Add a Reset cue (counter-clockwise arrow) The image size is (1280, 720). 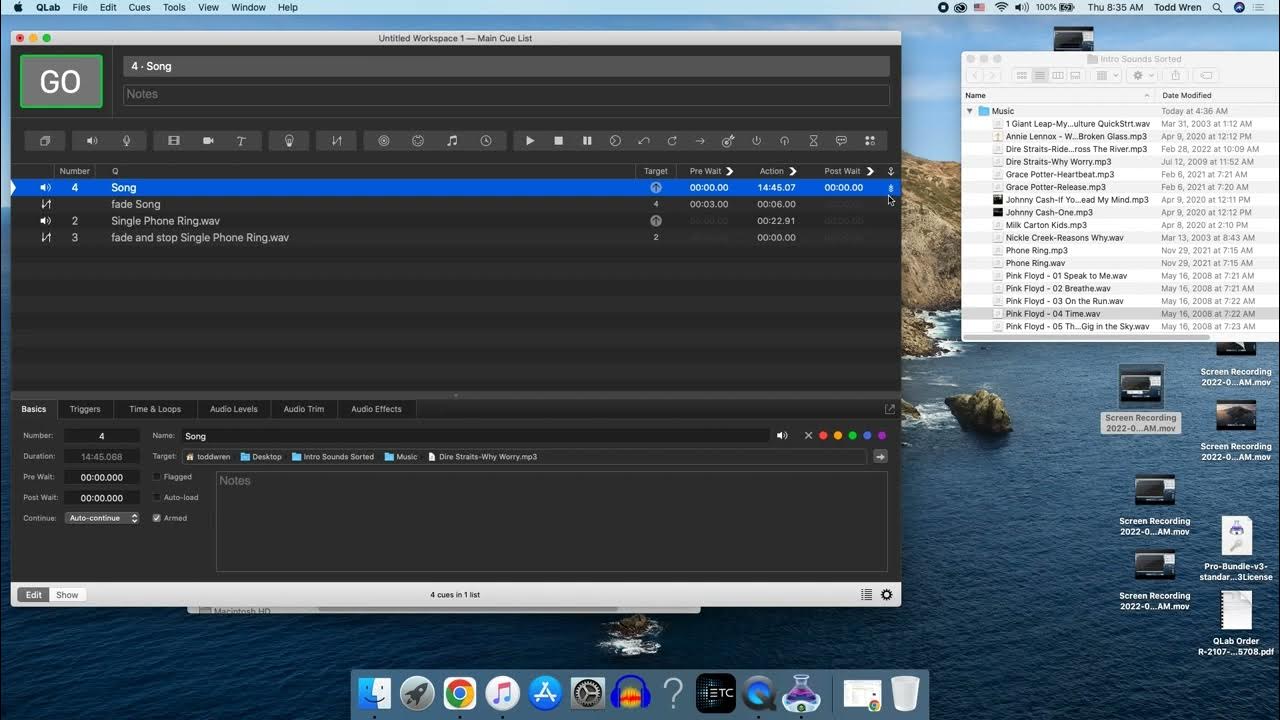(644, 141)
